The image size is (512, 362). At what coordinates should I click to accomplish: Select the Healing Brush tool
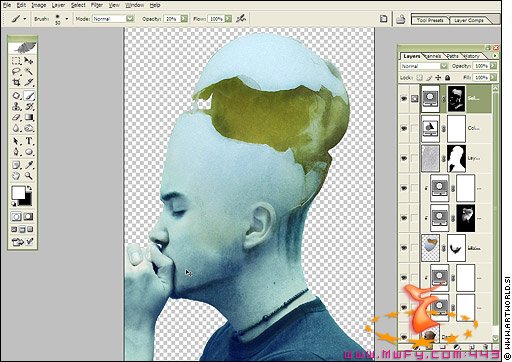[16, 96]
